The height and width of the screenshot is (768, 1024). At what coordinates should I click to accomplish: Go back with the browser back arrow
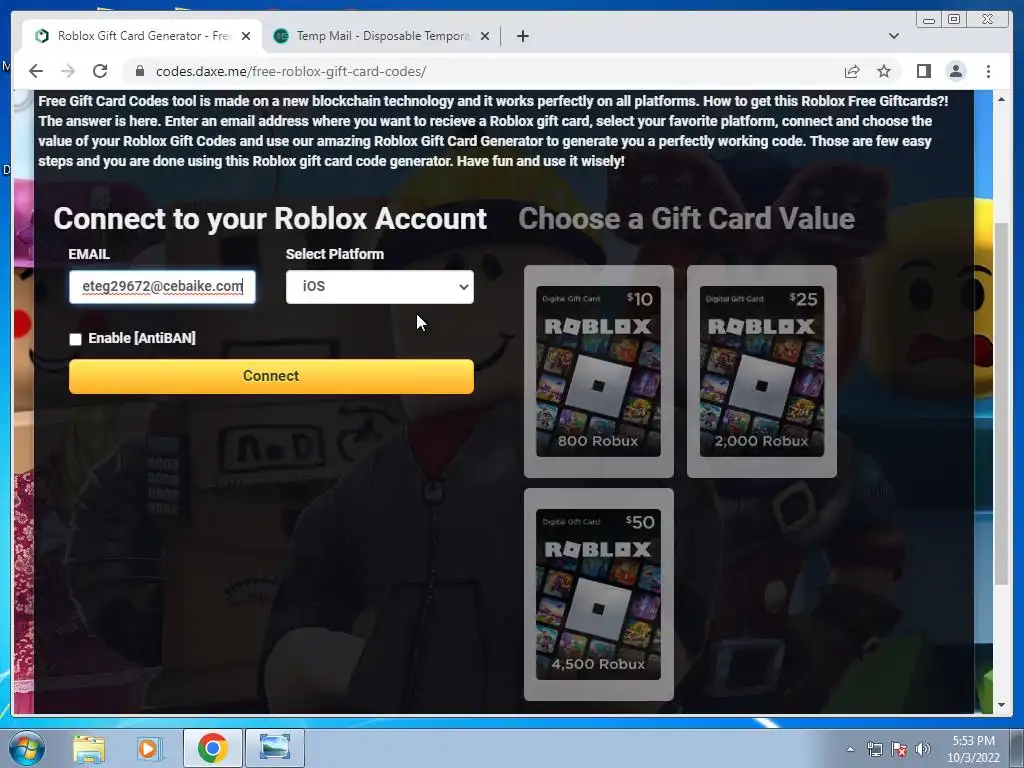[x=36, y=71]
